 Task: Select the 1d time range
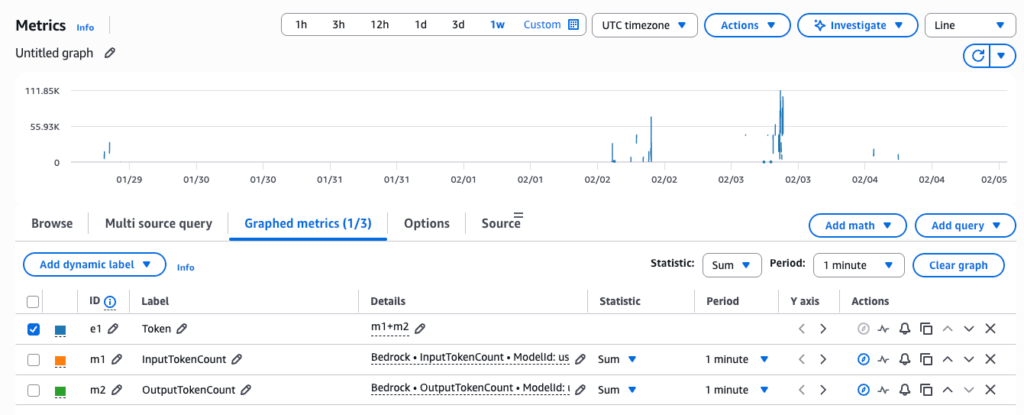pos(421,25)
